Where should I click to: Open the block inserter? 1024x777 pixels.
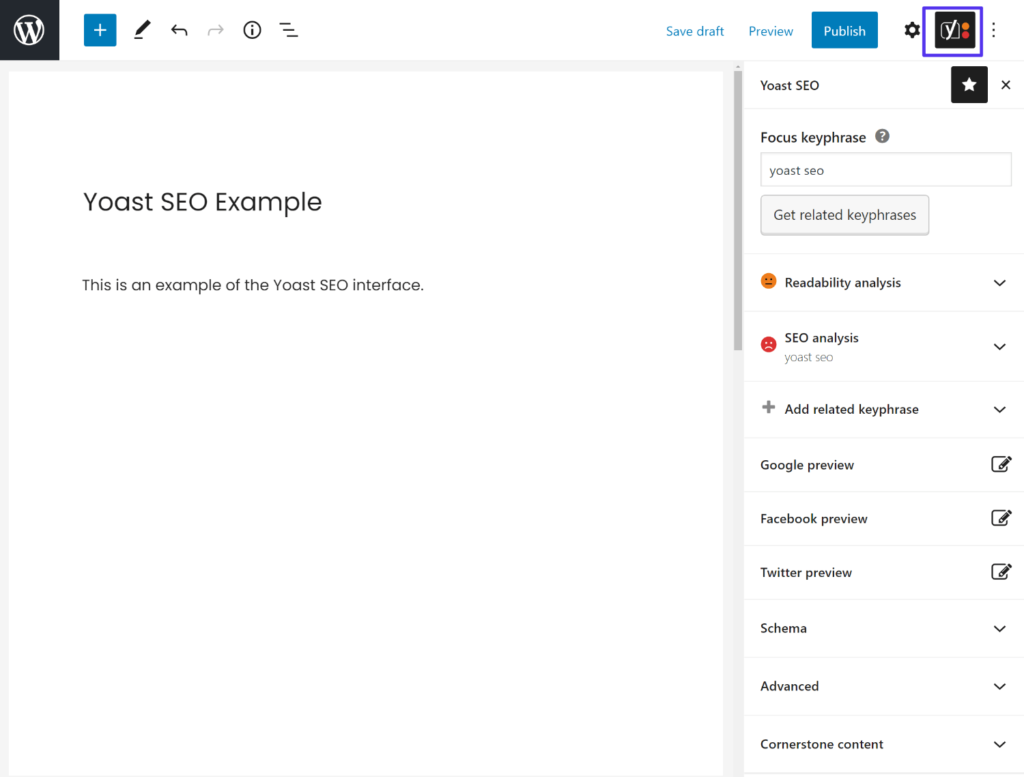coord(99,30)
